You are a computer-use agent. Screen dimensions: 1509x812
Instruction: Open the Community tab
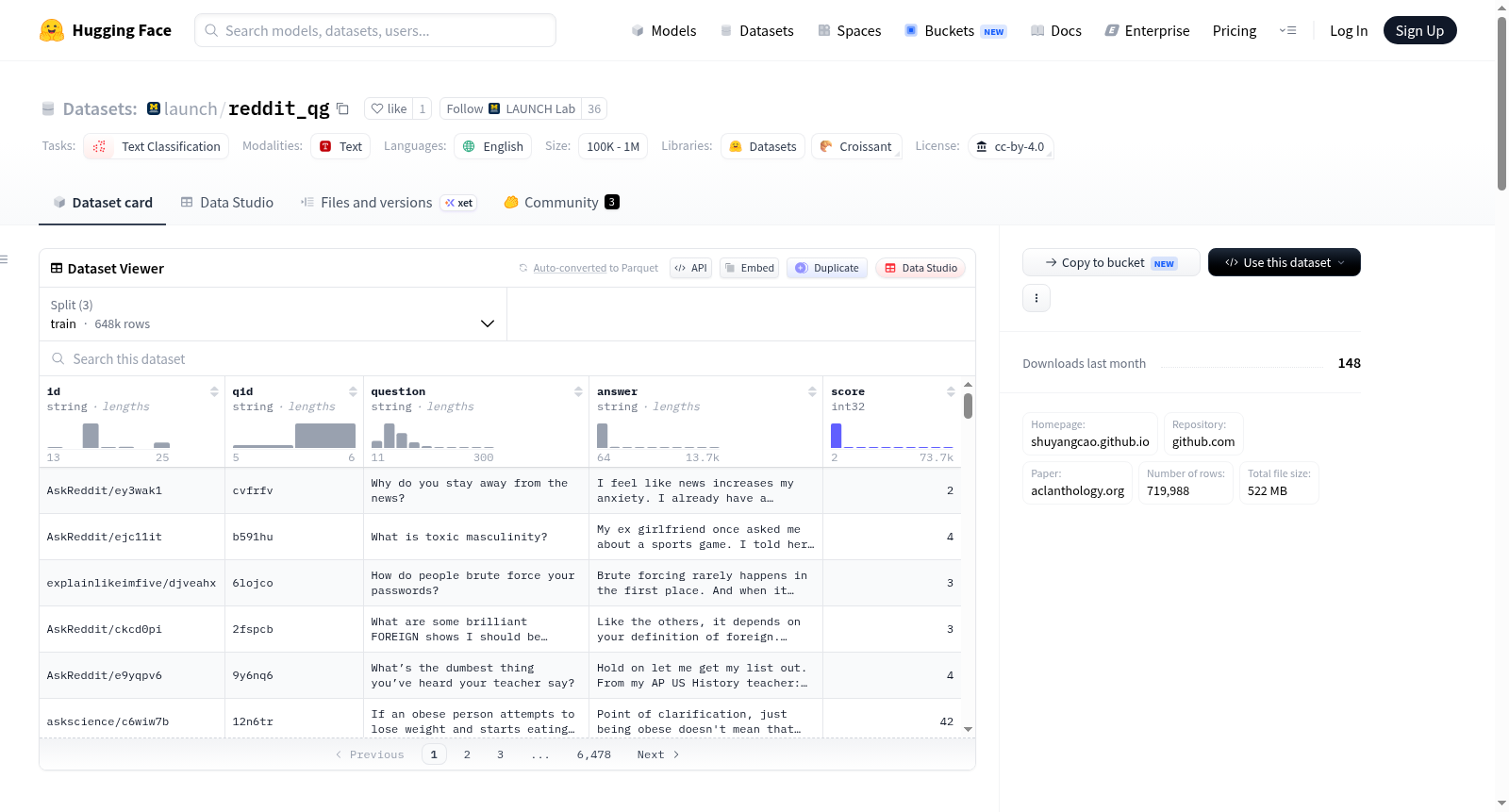[x=561, y=202]
